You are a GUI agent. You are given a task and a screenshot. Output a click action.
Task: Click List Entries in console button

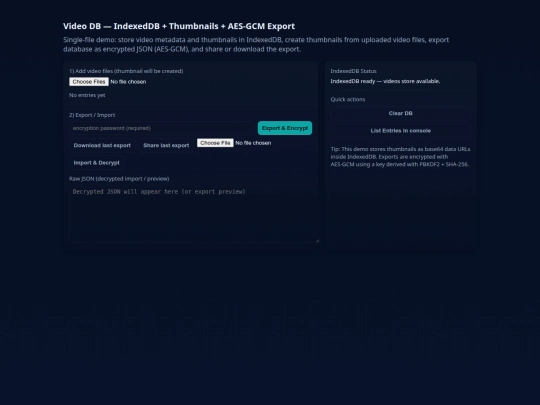401,131
